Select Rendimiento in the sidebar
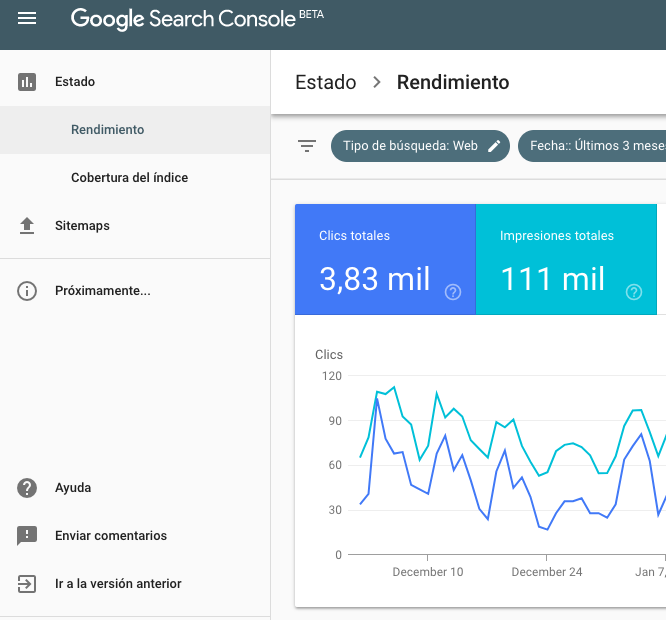This screenshot has height=620, width=666. 108,130
